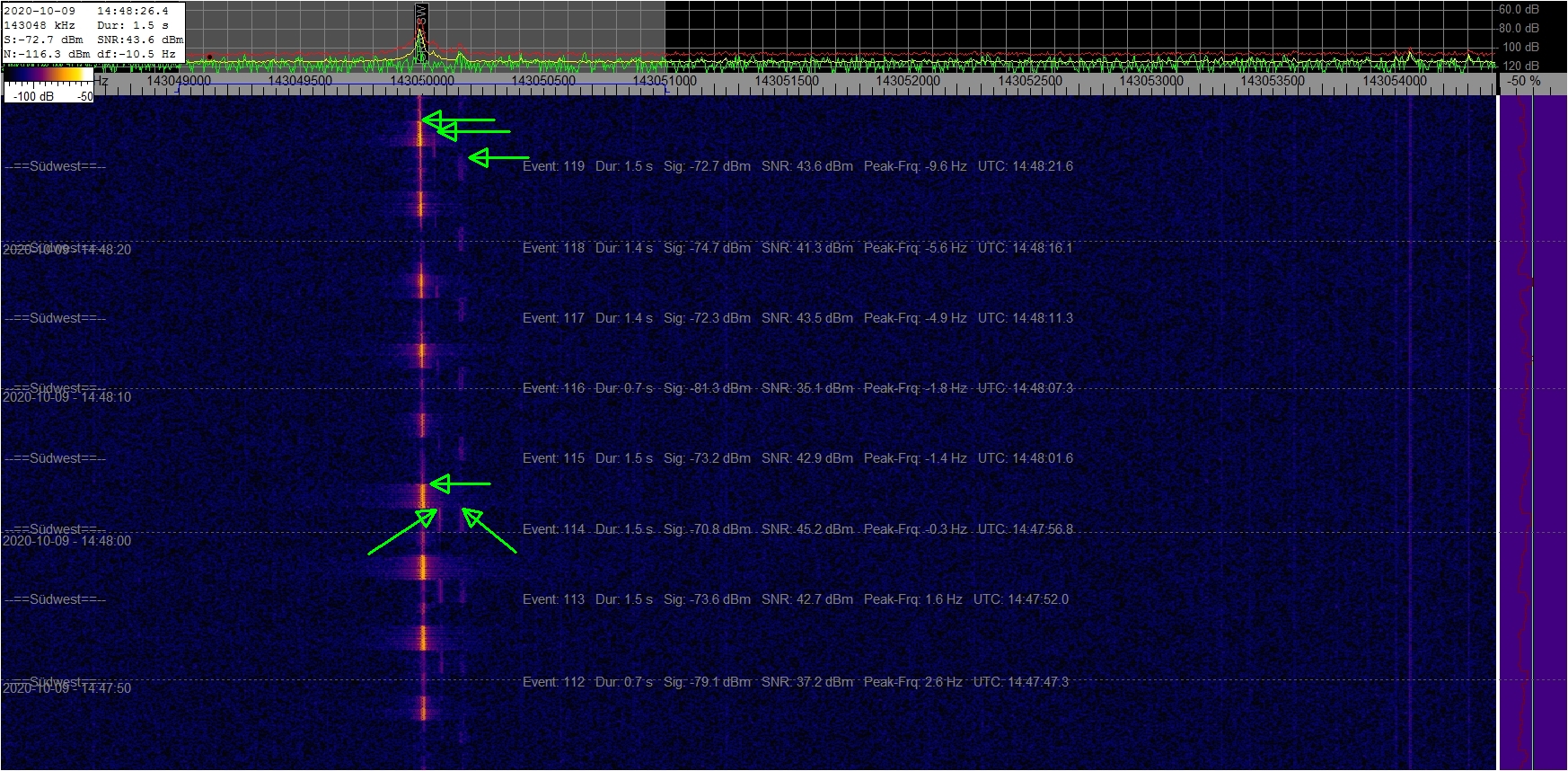Viewport: 1568px width, 771px height.
Task: Click frequency scale label 143051000
Action: point(665,81)
